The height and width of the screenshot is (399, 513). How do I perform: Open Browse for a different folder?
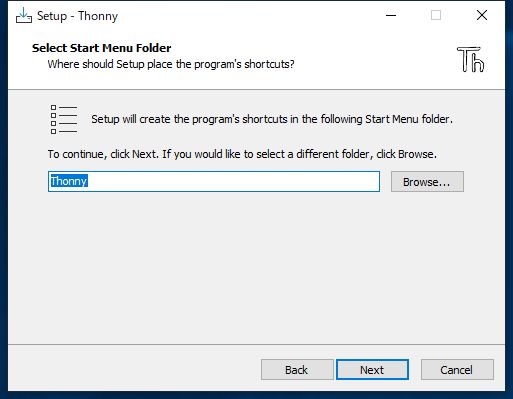point(427,182)
